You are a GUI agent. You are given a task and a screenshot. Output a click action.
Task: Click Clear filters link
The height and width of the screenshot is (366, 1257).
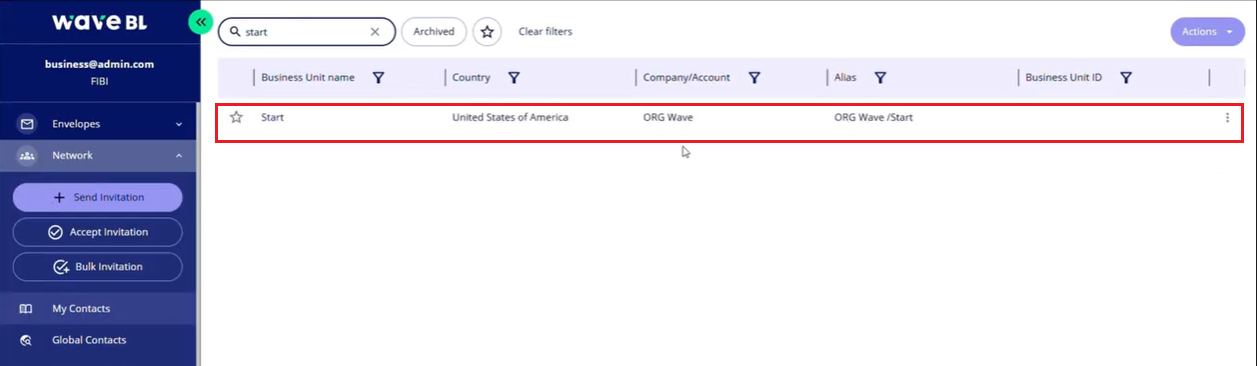coord(545,32)
